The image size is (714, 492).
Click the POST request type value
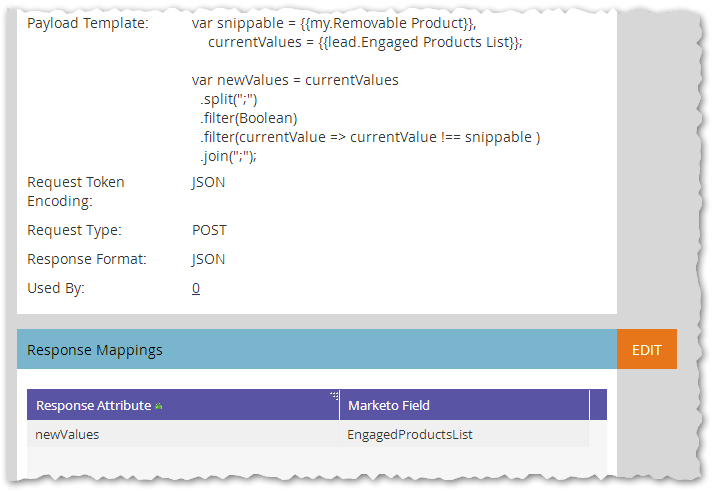(209, 230)
